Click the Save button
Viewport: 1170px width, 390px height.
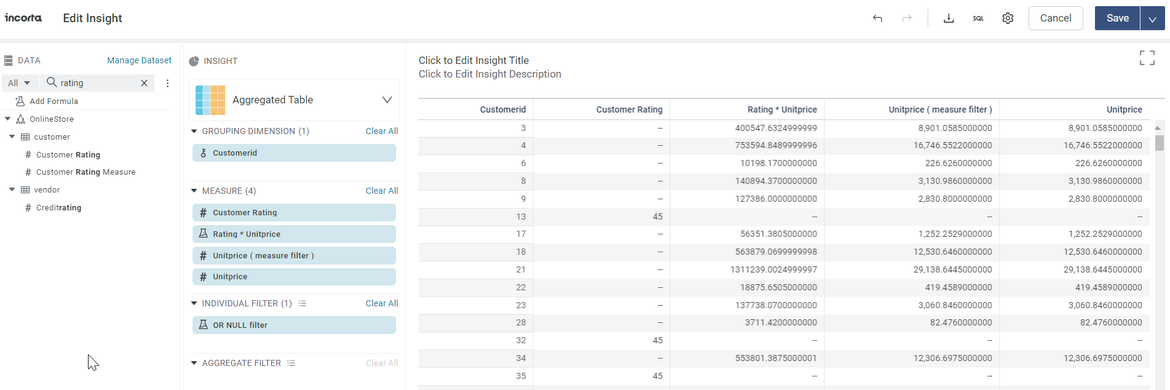(1117, 18)
